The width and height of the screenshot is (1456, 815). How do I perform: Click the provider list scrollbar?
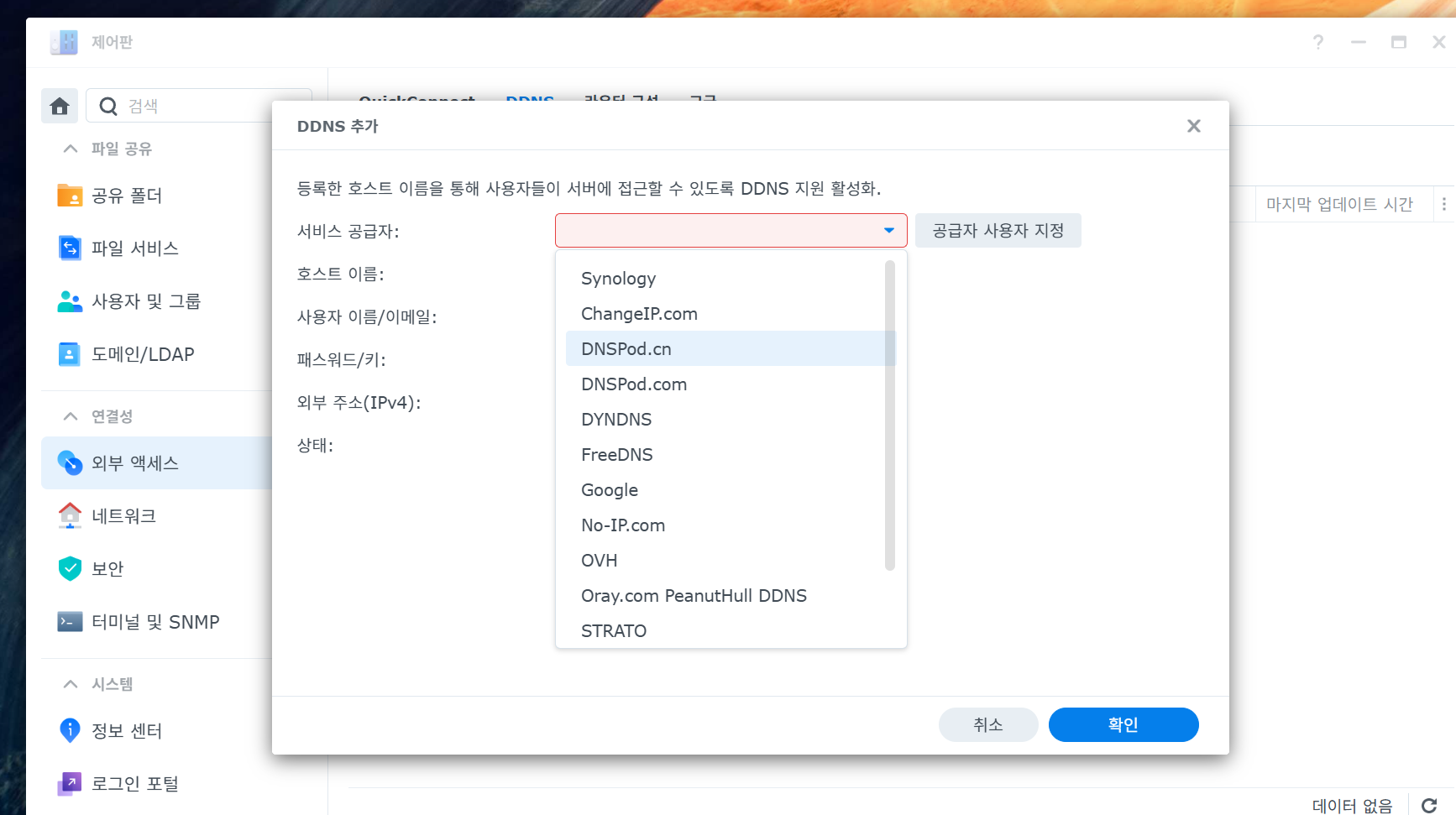(x=889, y=415)
